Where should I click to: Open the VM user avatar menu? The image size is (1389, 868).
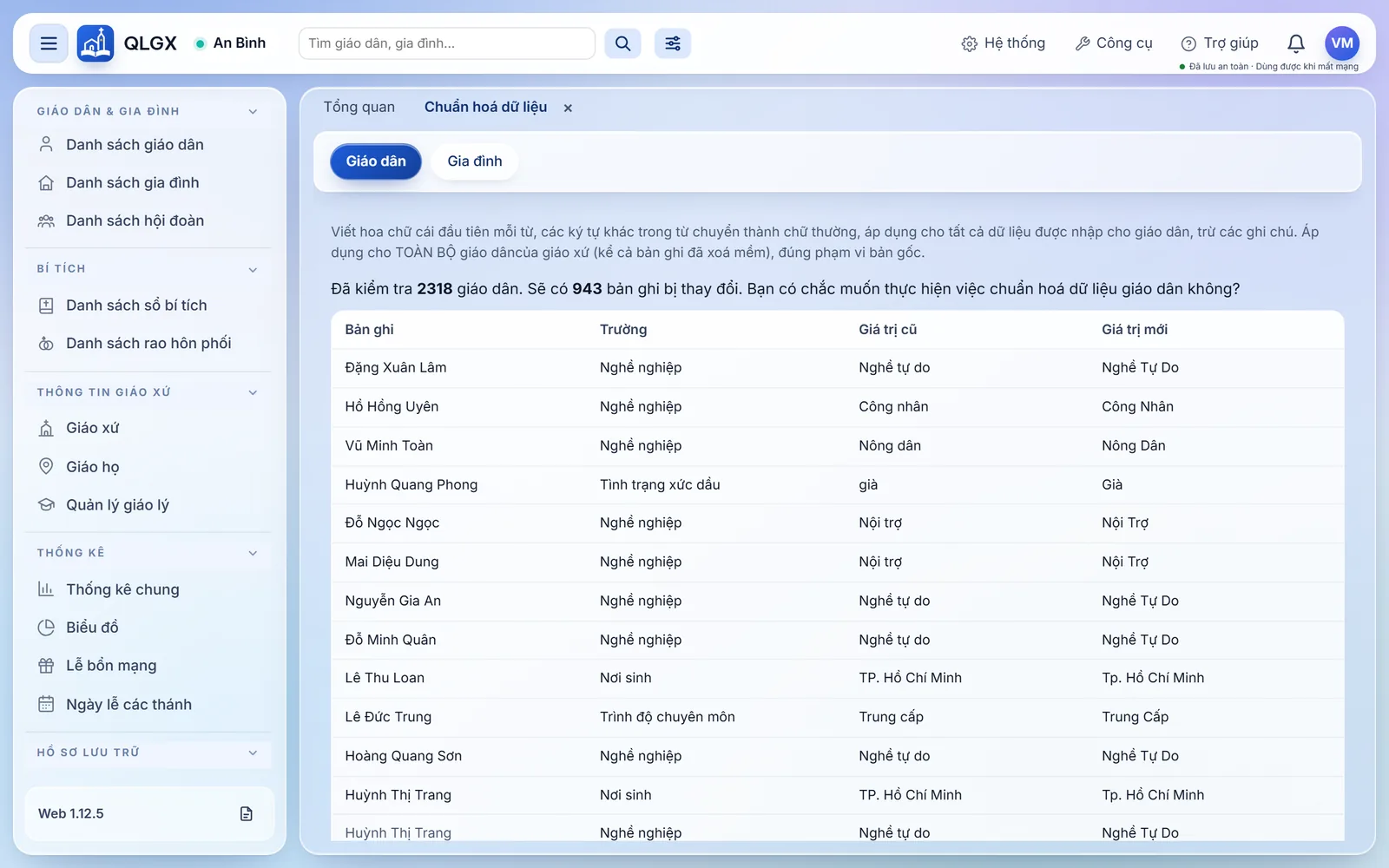tap(1342, 43)
